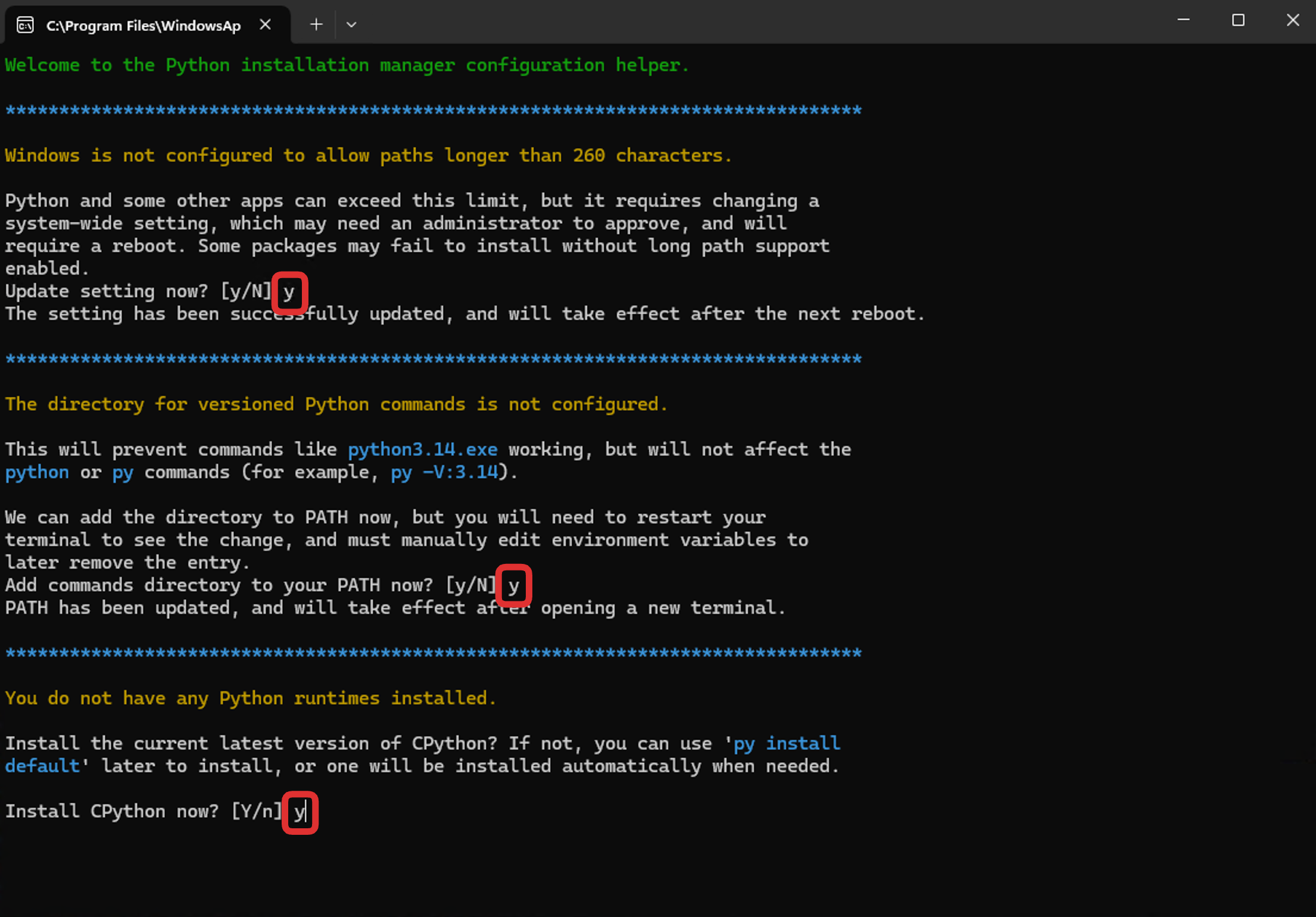Close the C:\Program Files\WindowsAp tab

coord(266,25)
